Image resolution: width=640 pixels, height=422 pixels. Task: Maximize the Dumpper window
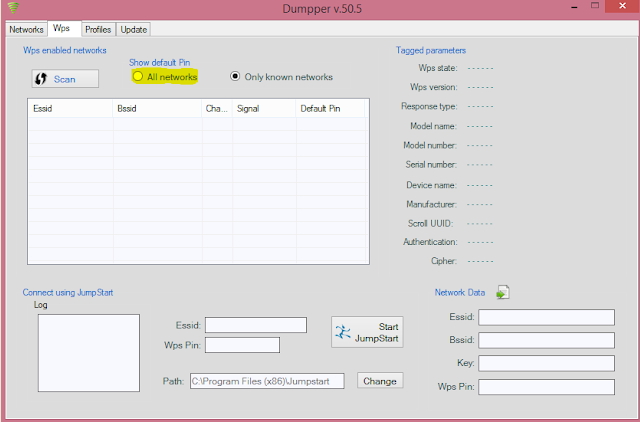(595, 6)
